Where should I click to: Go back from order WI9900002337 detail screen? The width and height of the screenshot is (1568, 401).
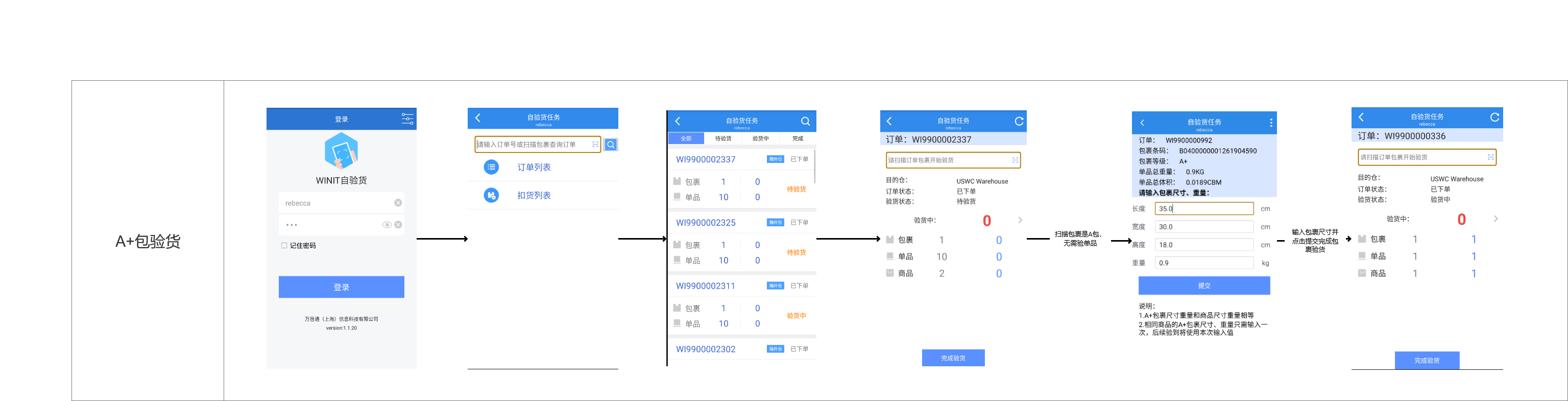(889, 121)
